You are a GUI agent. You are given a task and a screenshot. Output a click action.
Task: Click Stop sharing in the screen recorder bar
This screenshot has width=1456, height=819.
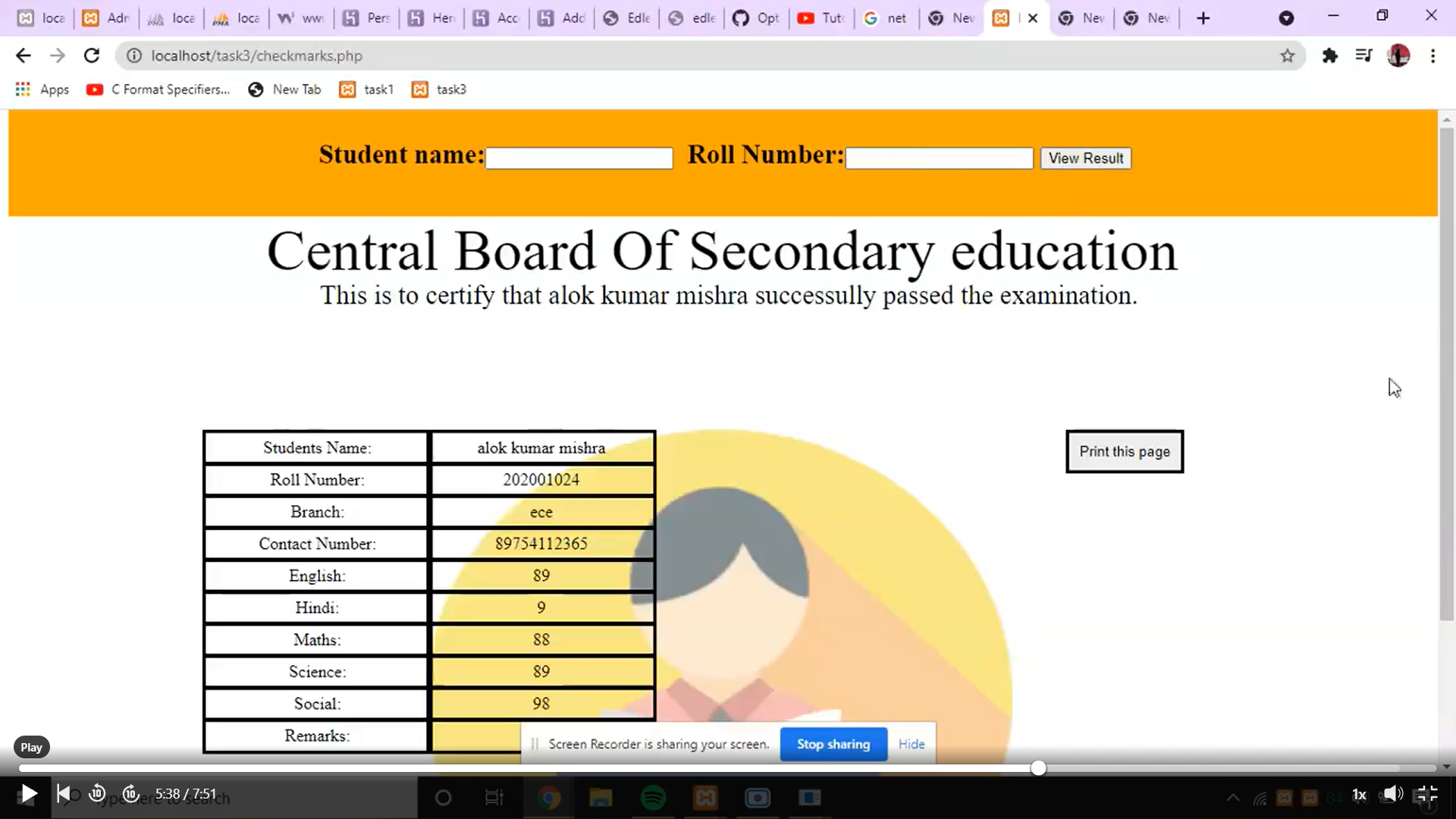coord(833,744)
